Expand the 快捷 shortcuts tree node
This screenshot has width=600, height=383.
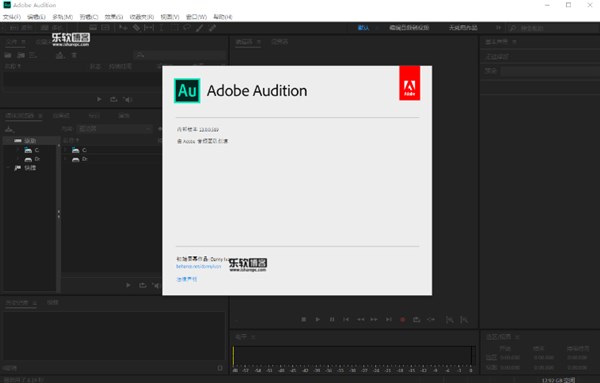8,168
